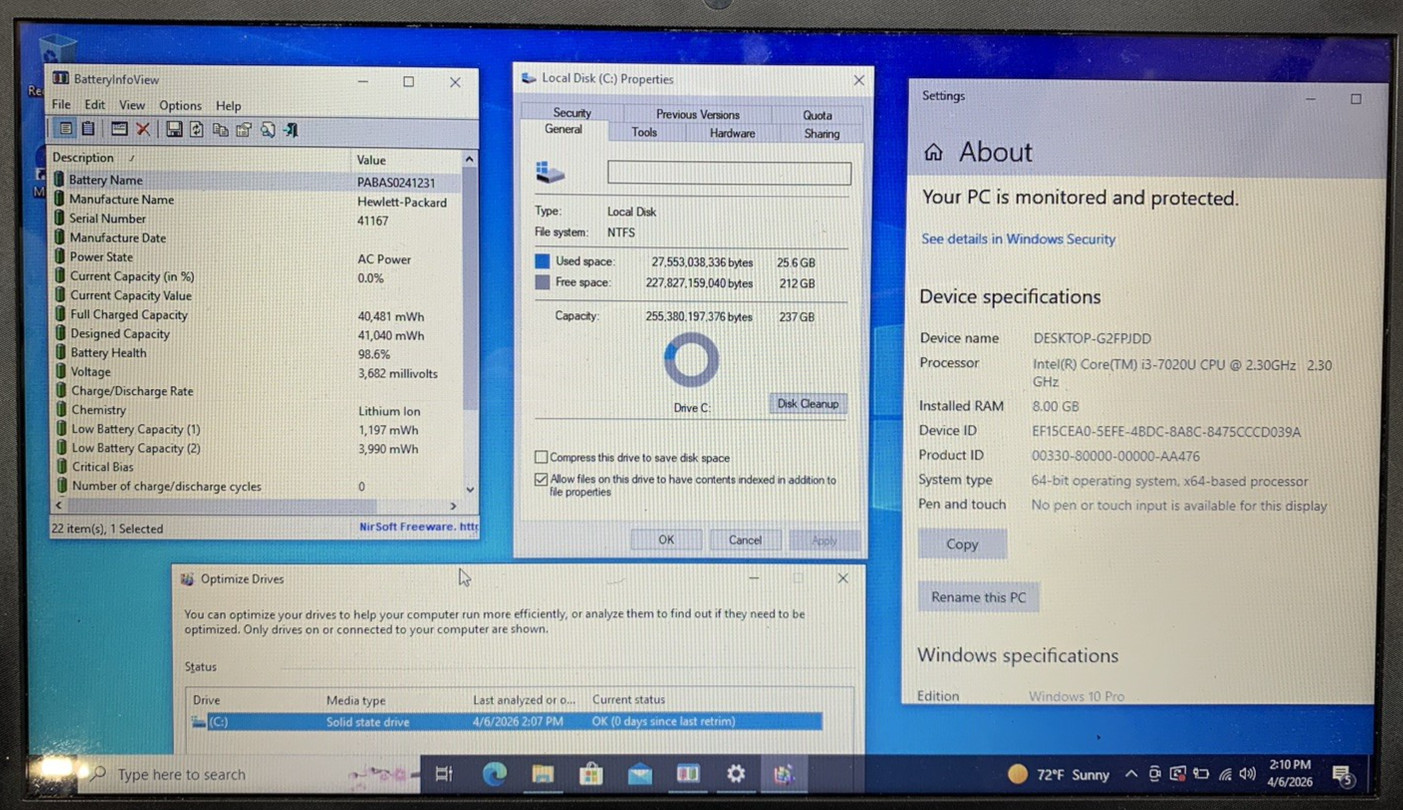Image resolution: width=1403 pixels, height=810 pixels.
Task: Click the Copy selected items toolbar icon
Action: (x=220, y=129)
